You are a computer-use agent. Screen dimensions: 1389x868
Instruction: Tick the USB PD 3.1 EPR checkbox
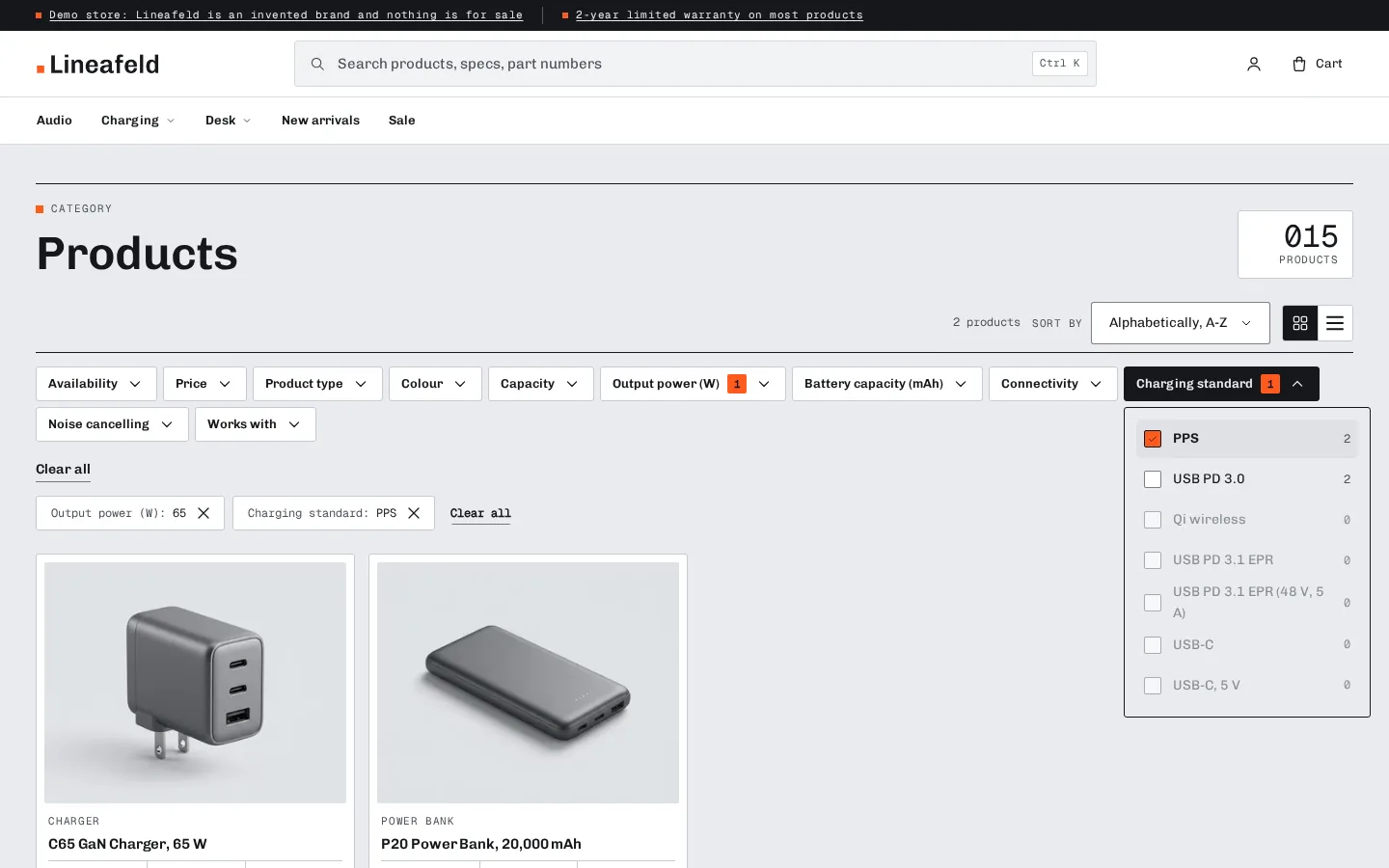point(1153,560)
